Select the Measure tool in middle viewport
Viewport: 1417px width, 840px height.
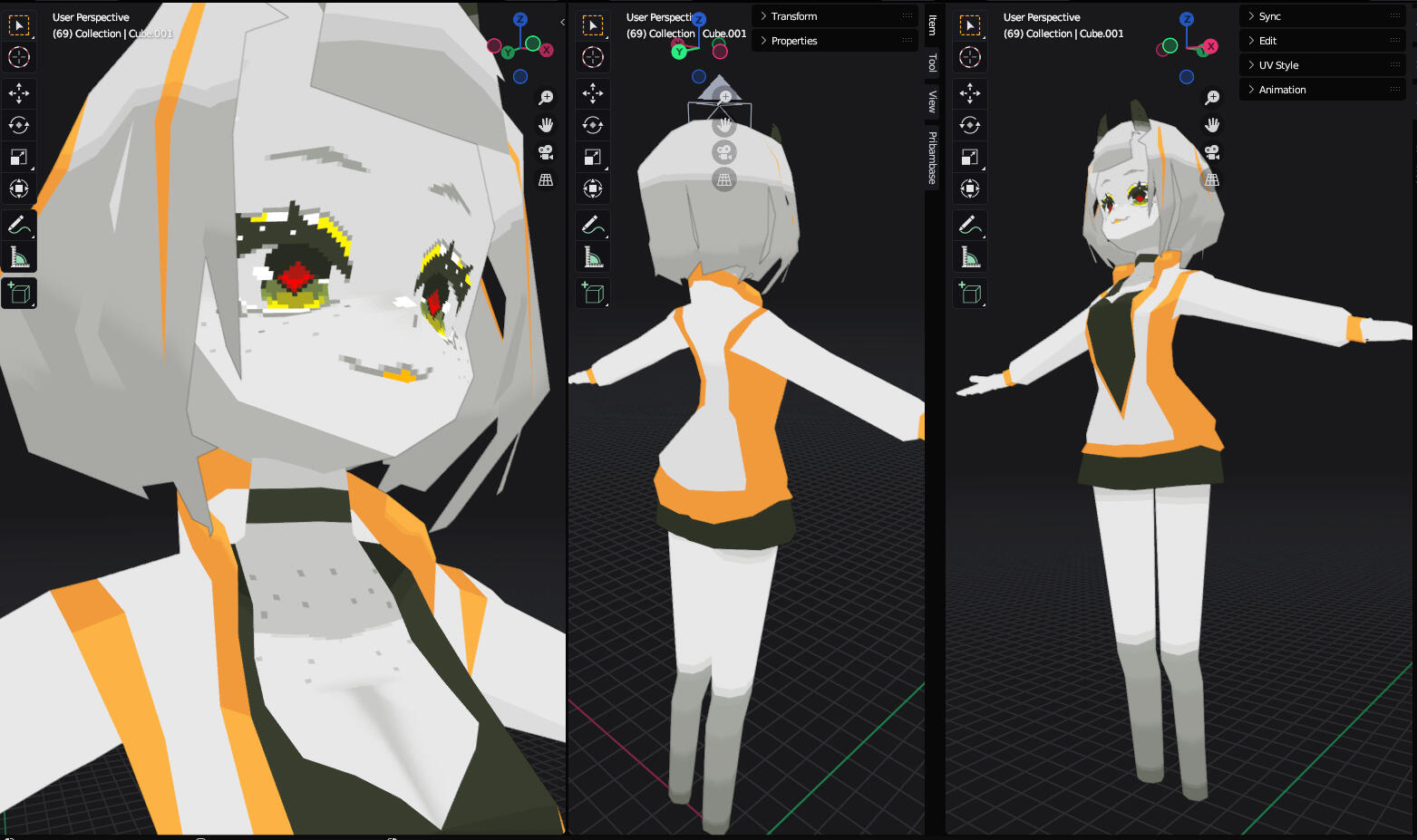click(593, 258)
